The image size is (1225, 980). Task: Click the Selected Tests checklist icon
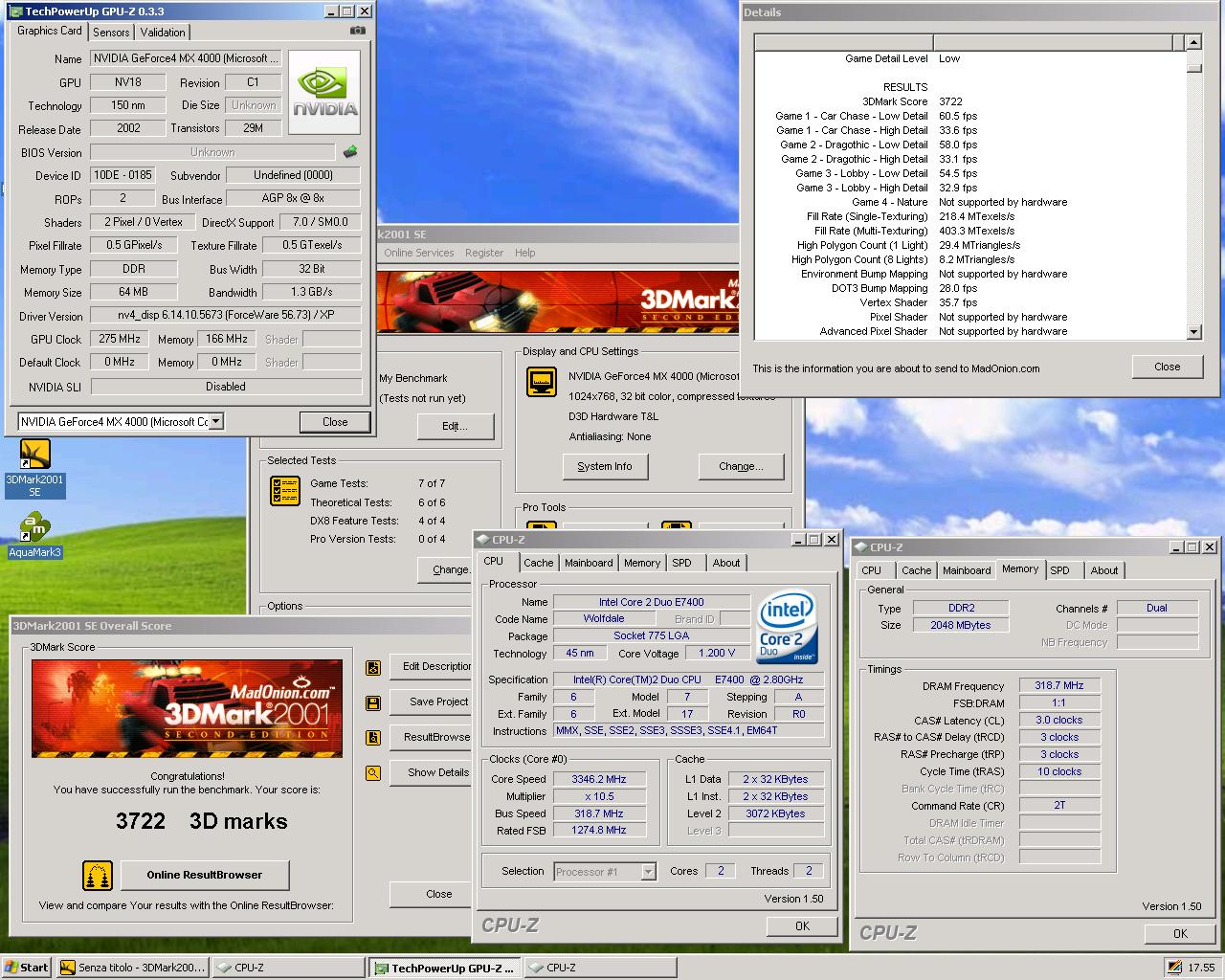[x=285, y=491]
